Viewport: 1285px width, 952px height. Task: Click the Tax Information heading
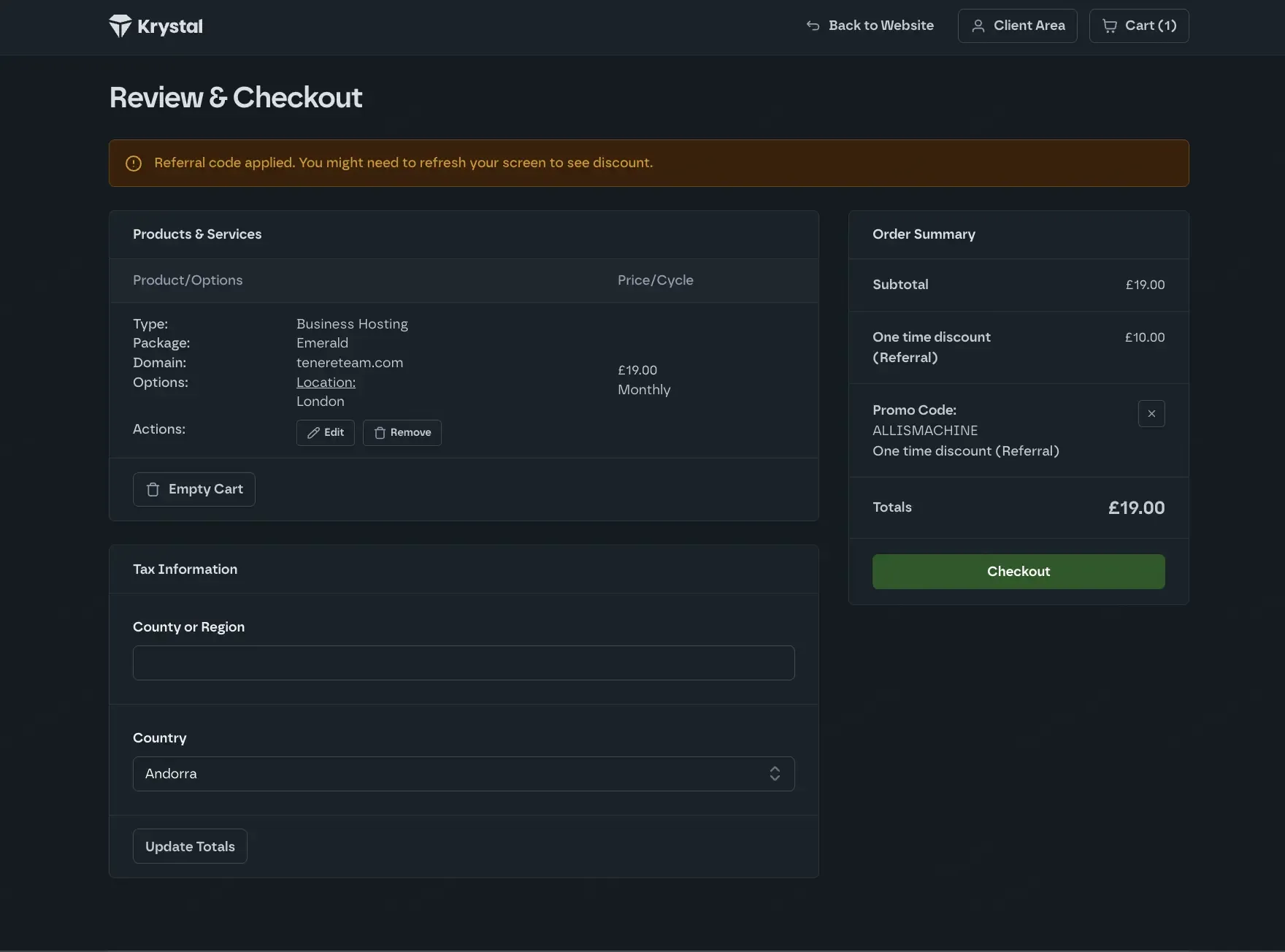(185, 569)
